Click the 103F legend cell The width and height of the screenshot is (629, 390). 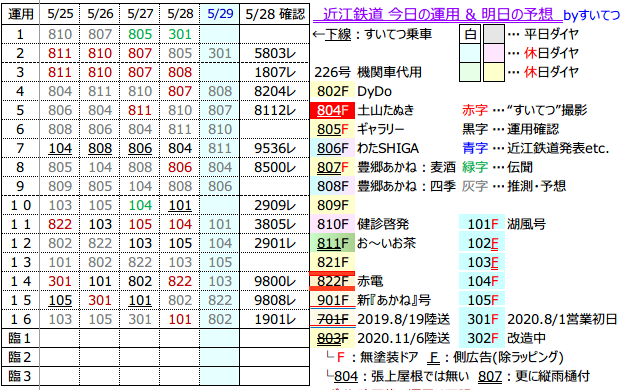coord(482,262)
